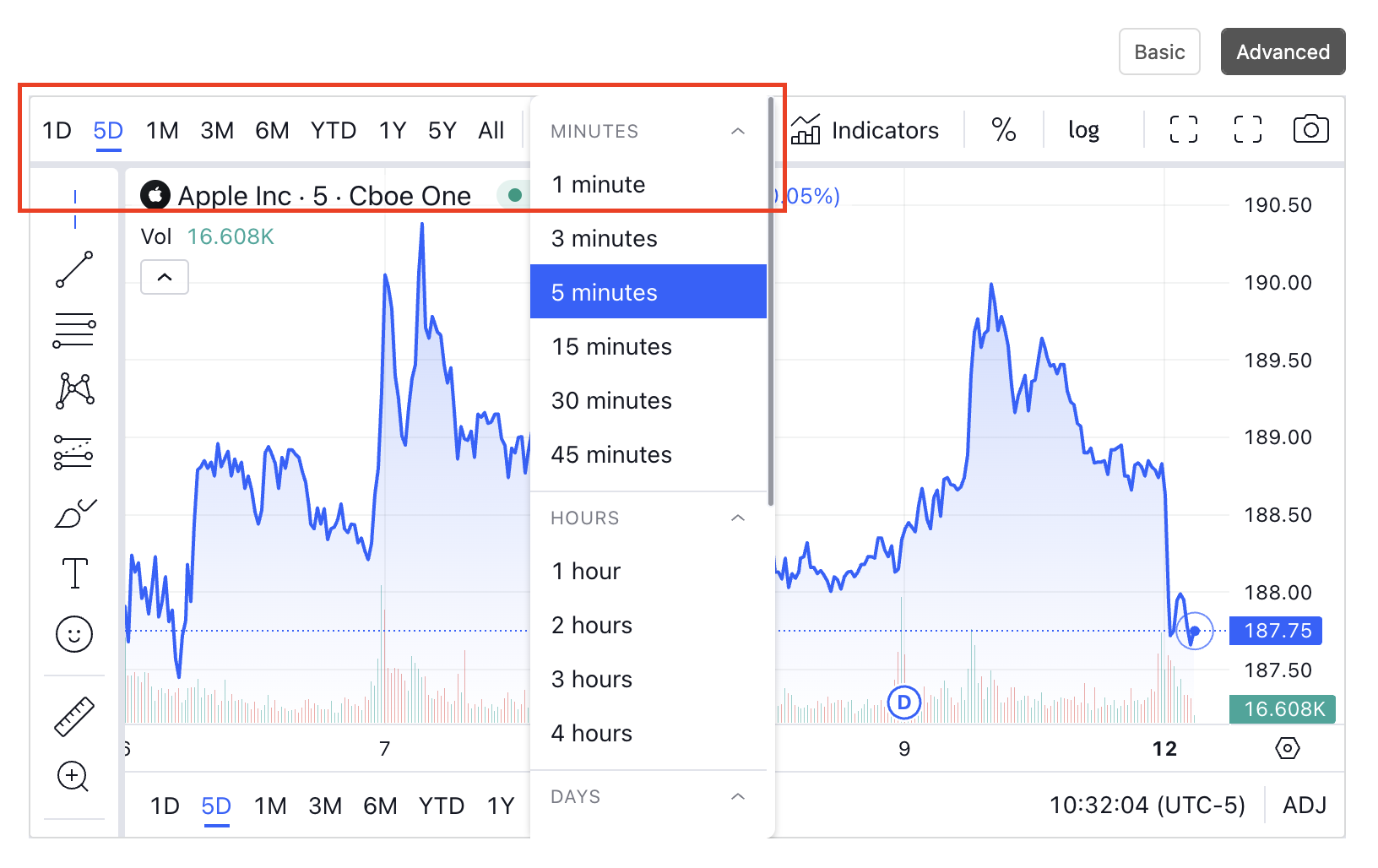Viewport: 1378px width, 868px height.
Task: Expand the volume indicator arrow above Vol
Action: [164, 277]
